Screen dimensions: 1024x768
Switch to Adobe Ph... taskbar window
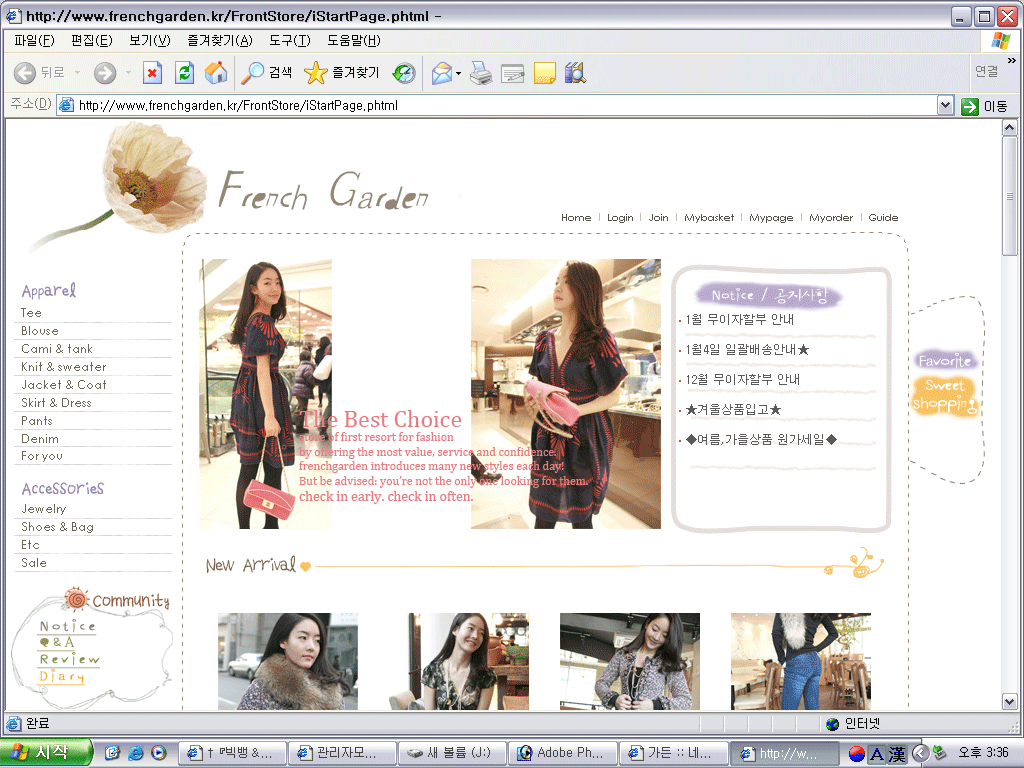point(561,753)
